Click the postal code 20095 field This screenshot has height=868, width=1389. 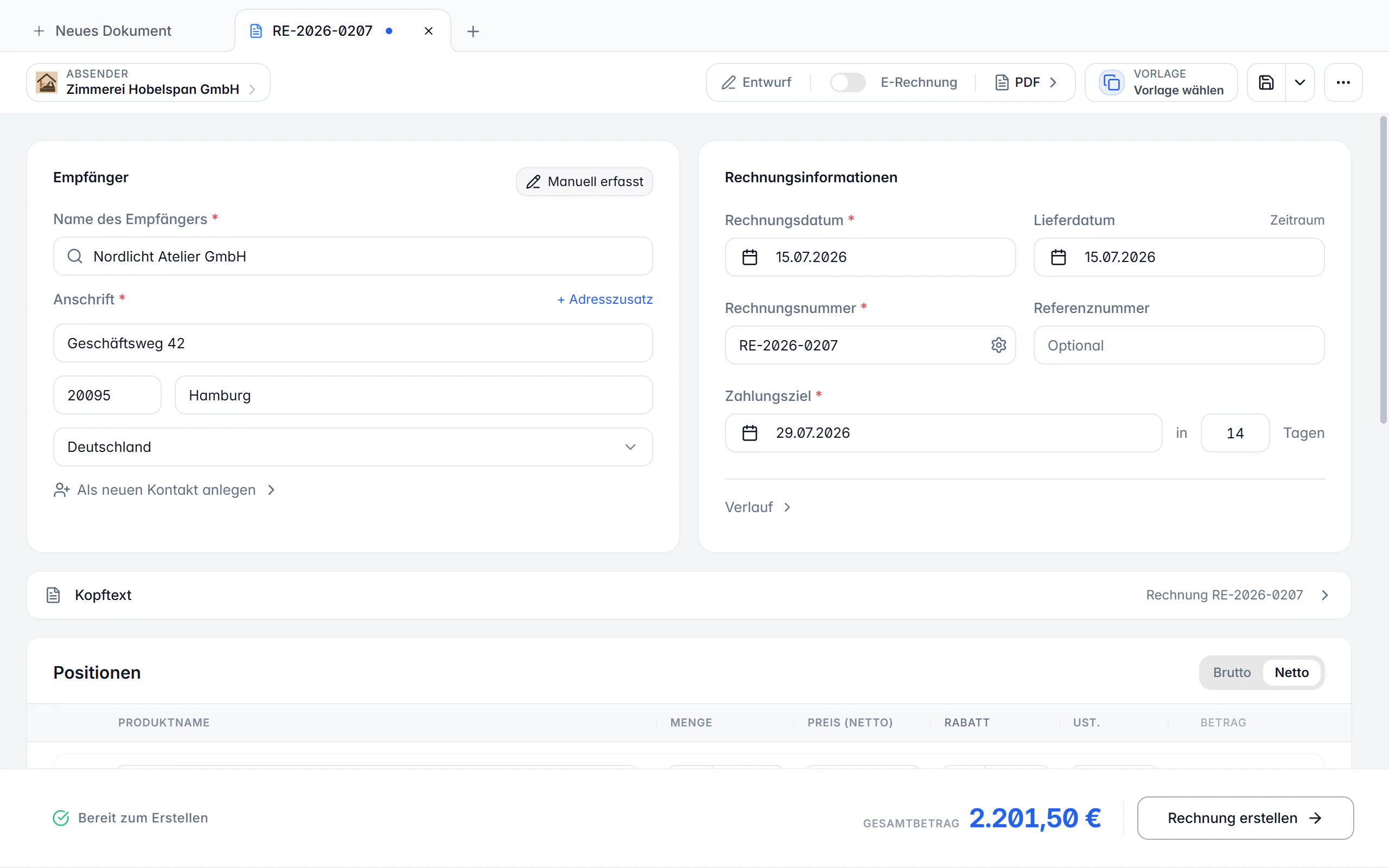pyautogui.click(x=107, y=395)
